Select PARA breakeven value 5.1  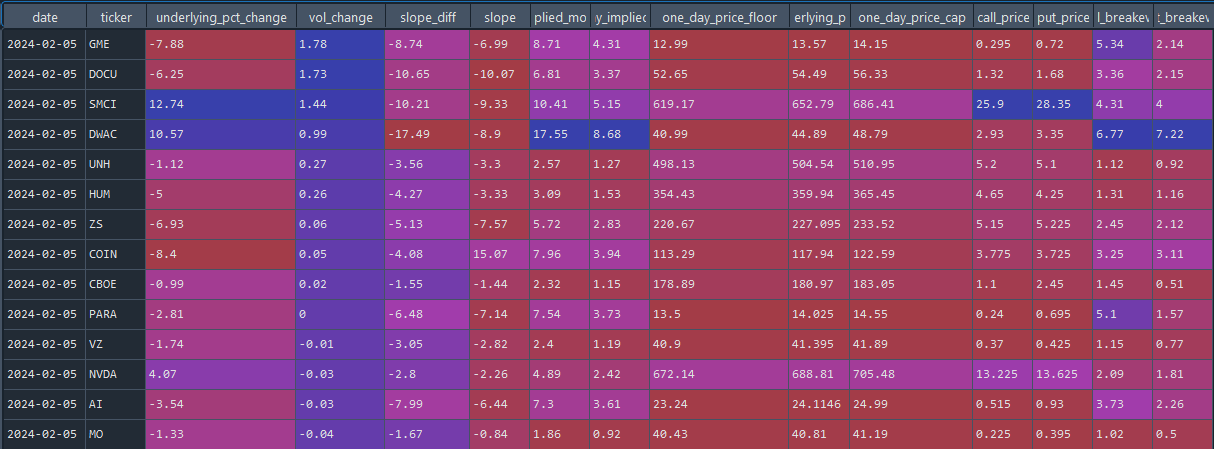click(x=1122, y=315)
